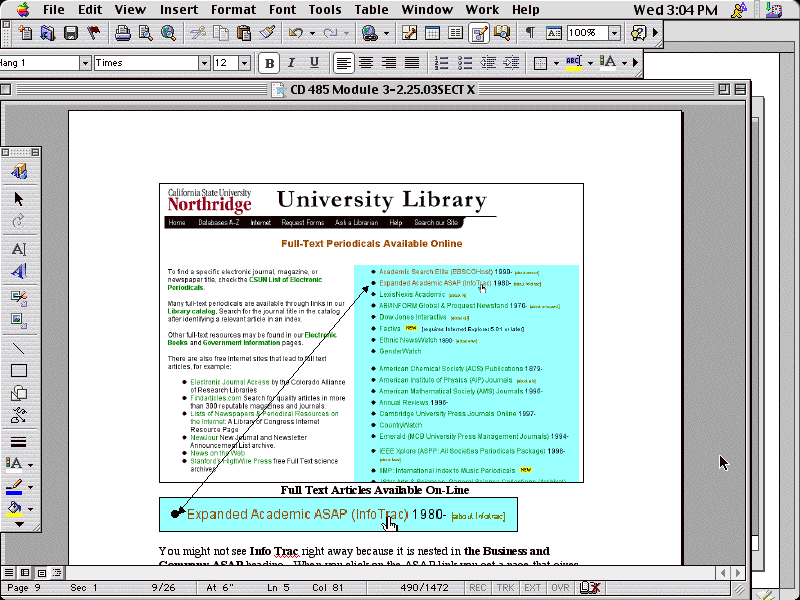Click the Apple menu icon
Viewport: 800px width, 600px height.
point(23,9)
